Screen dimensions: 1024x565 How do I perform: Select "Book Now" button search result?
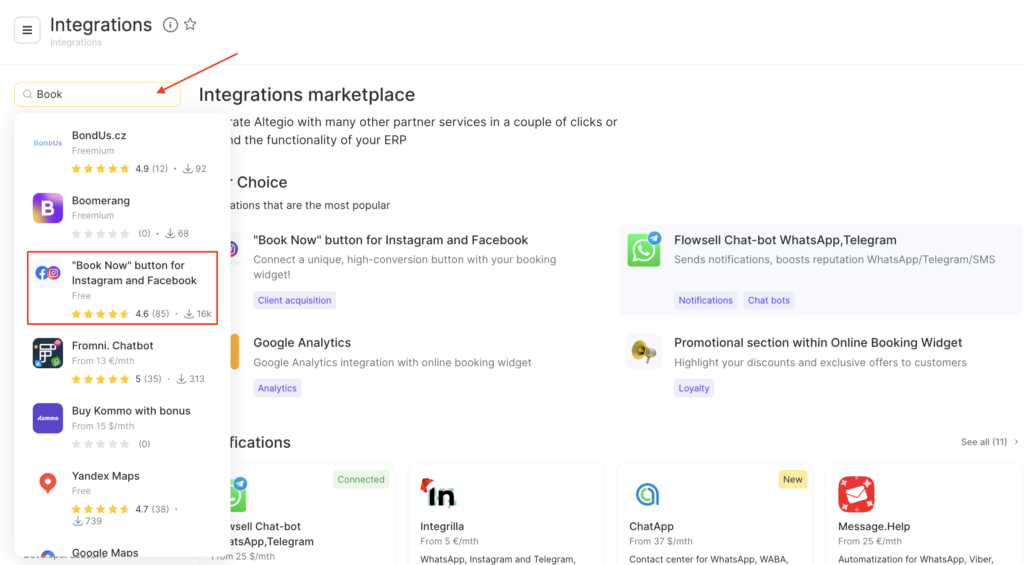coord(134,273)
